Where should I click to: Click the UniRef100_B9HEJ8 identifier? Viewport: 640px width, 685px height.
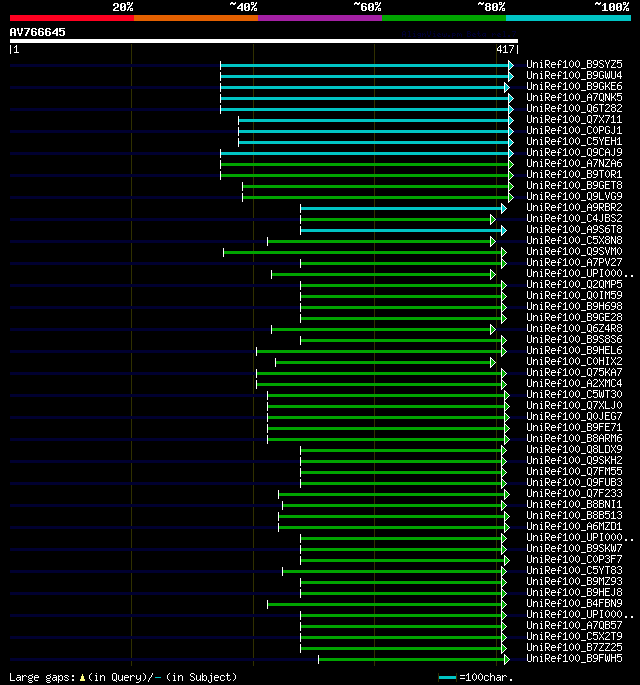[x=574, y=592]
